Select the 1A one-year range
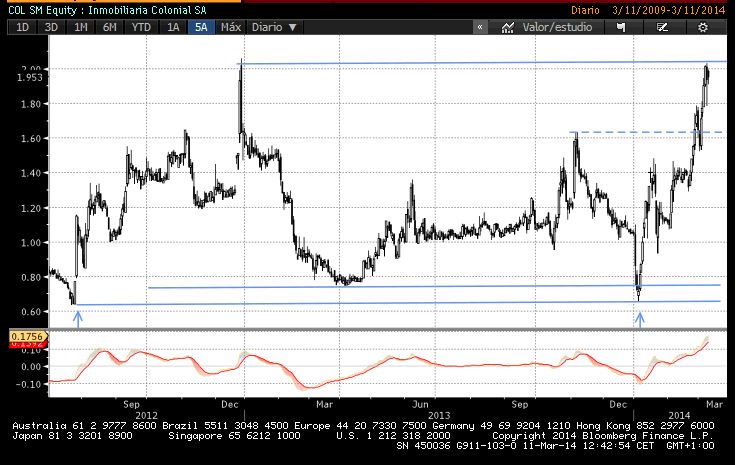Image resolution: width=736 pixels, height=465 pixels. pos(173,27)
